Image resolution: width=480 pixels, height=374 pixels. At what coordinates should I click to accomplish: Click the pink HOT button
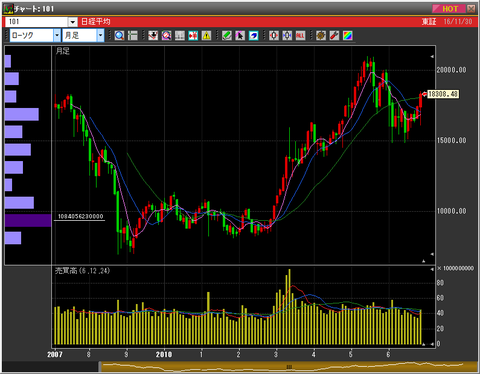449,9
